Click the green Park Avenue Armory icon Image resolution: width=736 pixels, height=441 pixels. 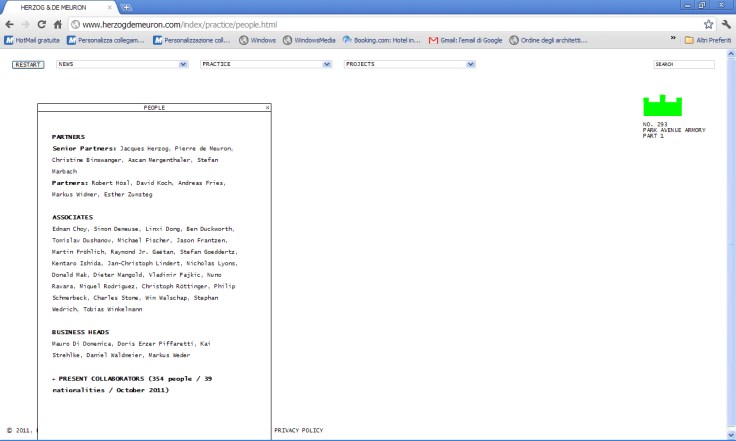[662, 105]
